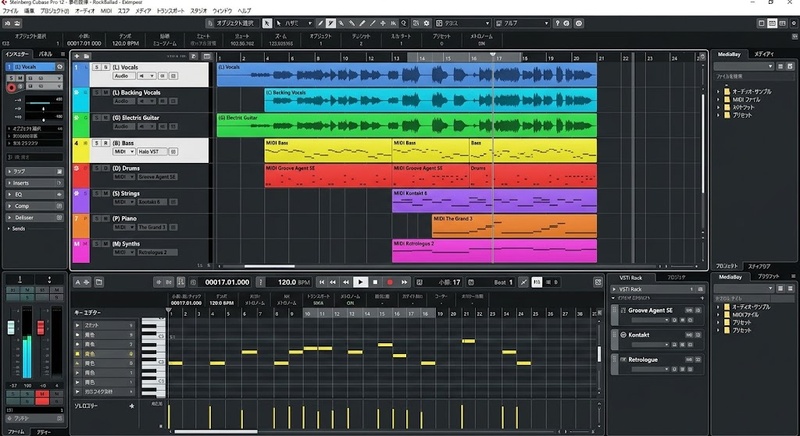Open the Bass track MIDI dropdown

tap(124, 151)
